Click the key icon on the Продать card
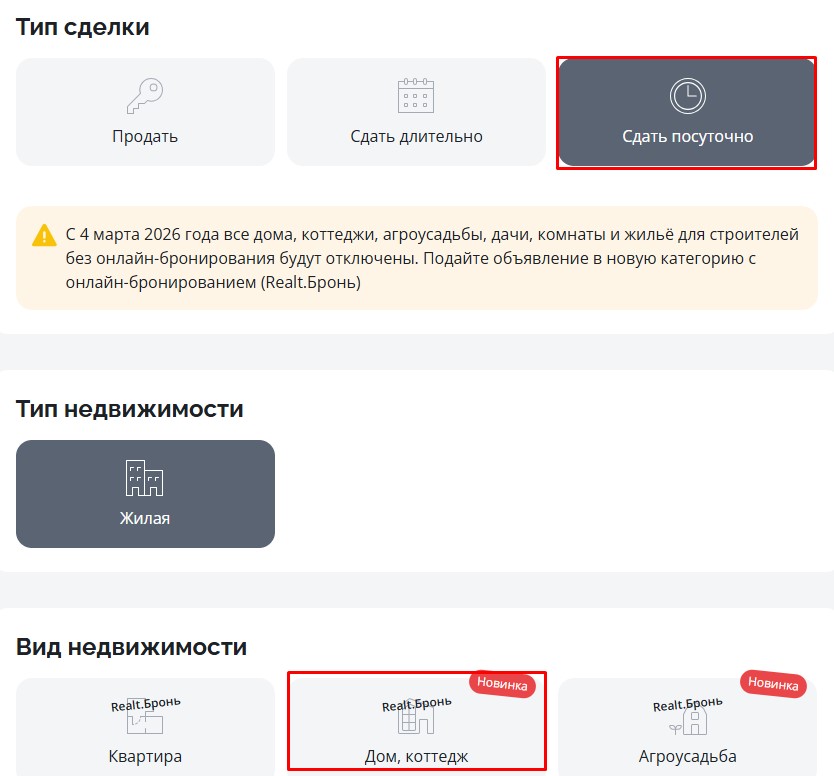This screenshot has width=834, height=776. point(144,96)
